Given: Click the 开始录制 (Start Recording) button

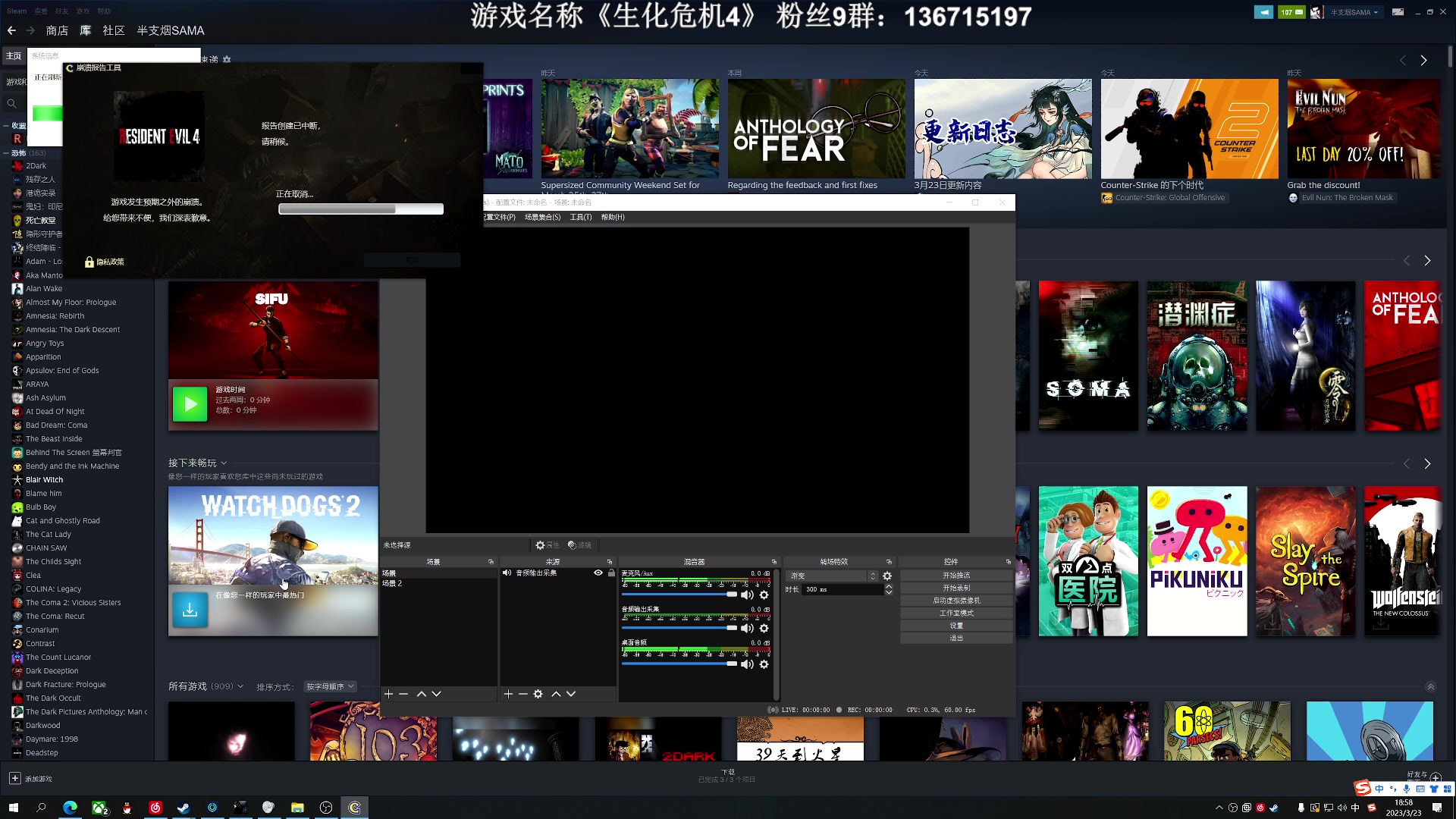Looking at the screenshot, I should coord(955,588).
